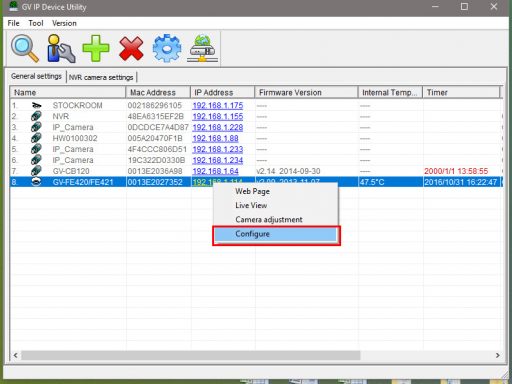
Task: Click the red timer 2000/1/1 13:58:55
Action: [x=456, y=171]
